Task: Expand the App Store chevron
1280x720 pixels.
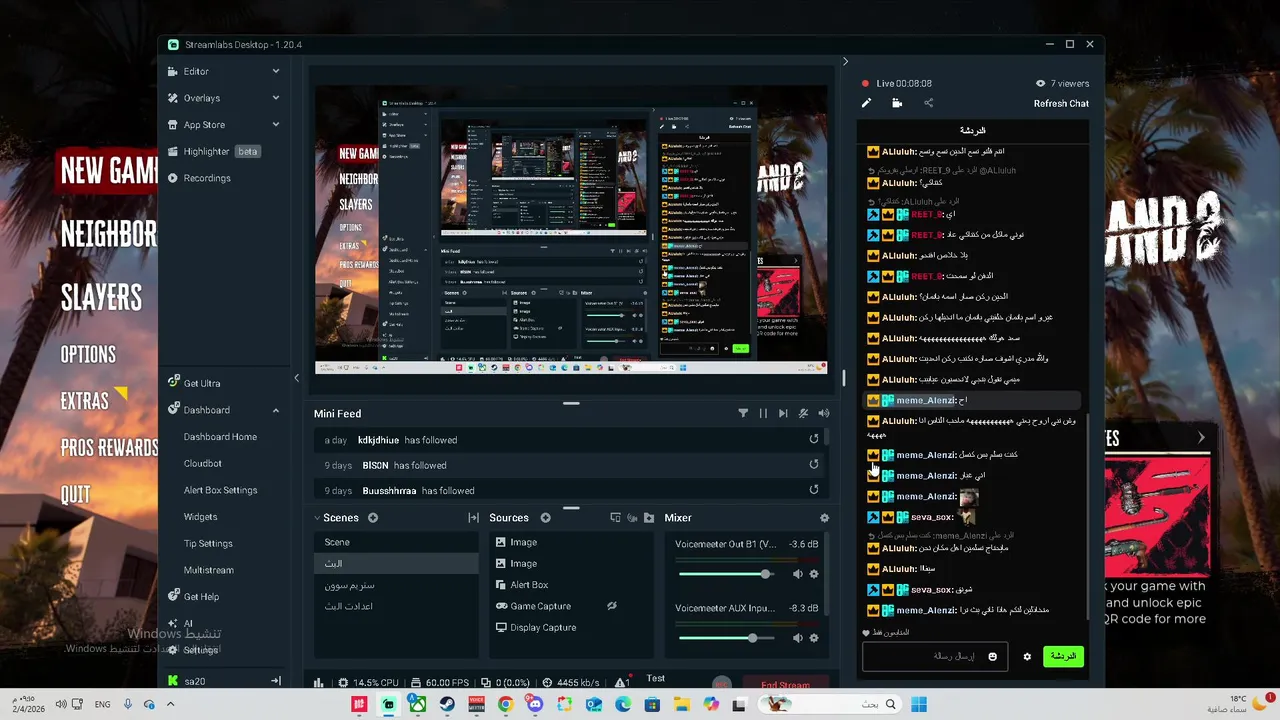Action: pyautogui.click(x=276, y=125)
